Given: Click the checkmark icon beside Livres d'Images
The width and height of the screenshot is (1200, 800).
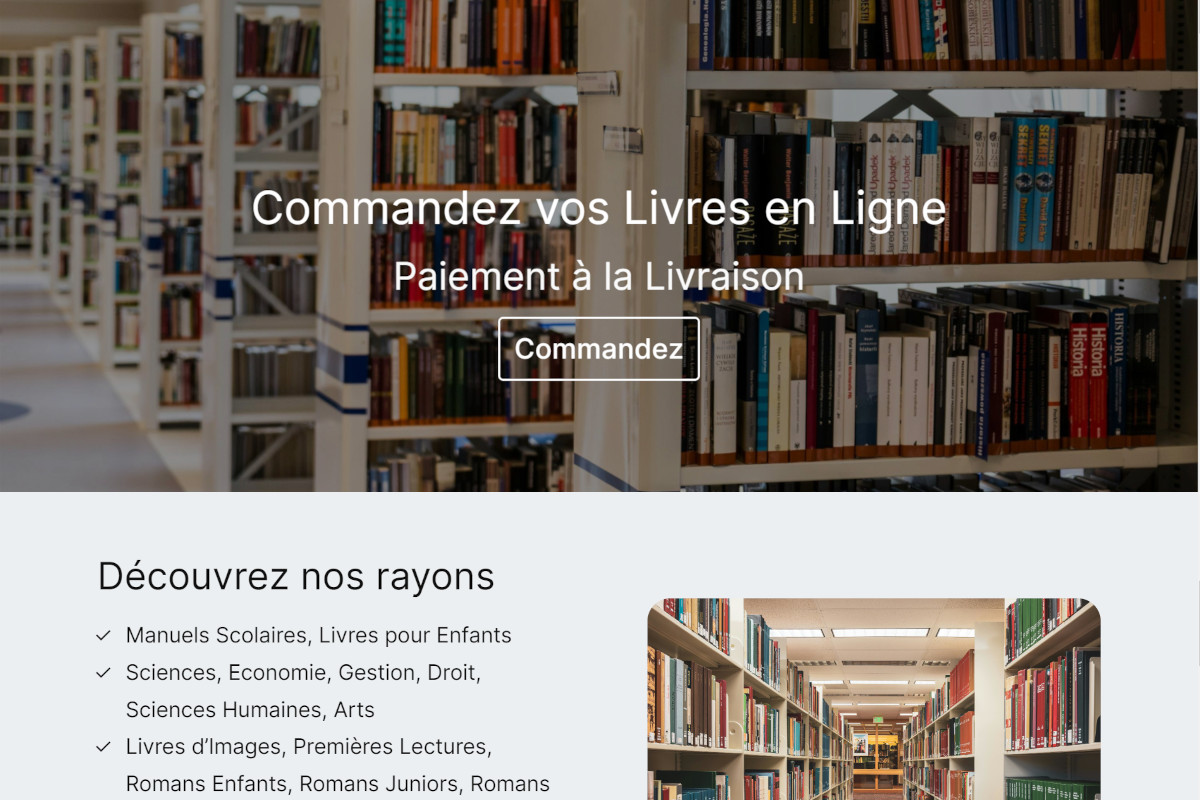Looking at the screenshot, I should 103,747.
